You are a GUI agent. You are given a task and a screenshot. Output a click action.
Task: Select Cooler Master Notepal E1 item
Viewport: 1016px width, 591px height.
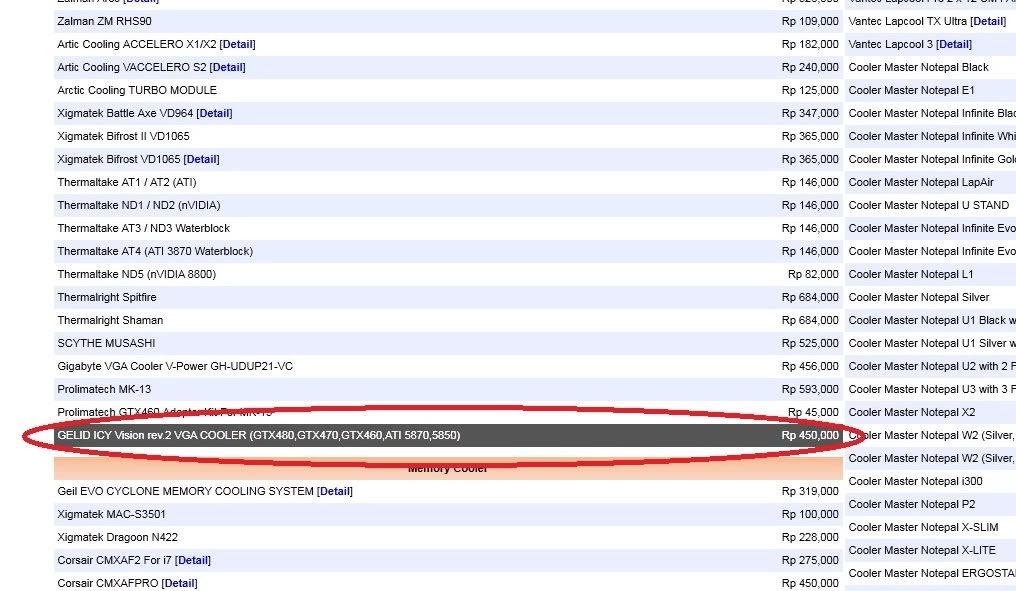(911, 90)
